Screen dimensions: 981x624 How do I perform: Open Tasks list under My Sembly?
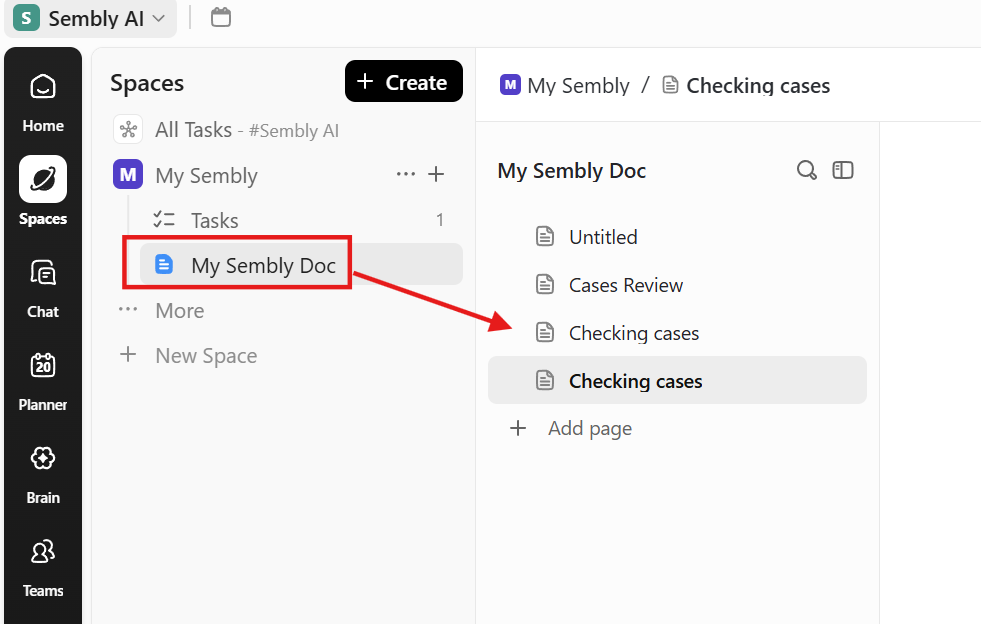click(214, 220)
